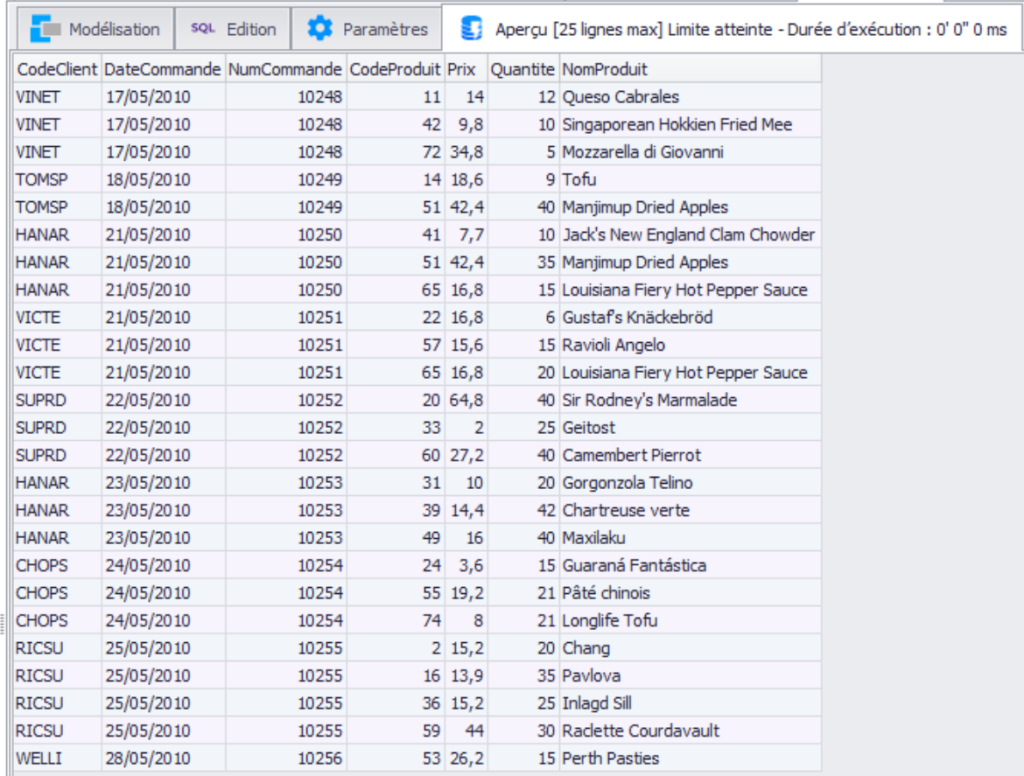Select the Inlagd Sill cell
1024x776 pixels.
pos(690,703)
